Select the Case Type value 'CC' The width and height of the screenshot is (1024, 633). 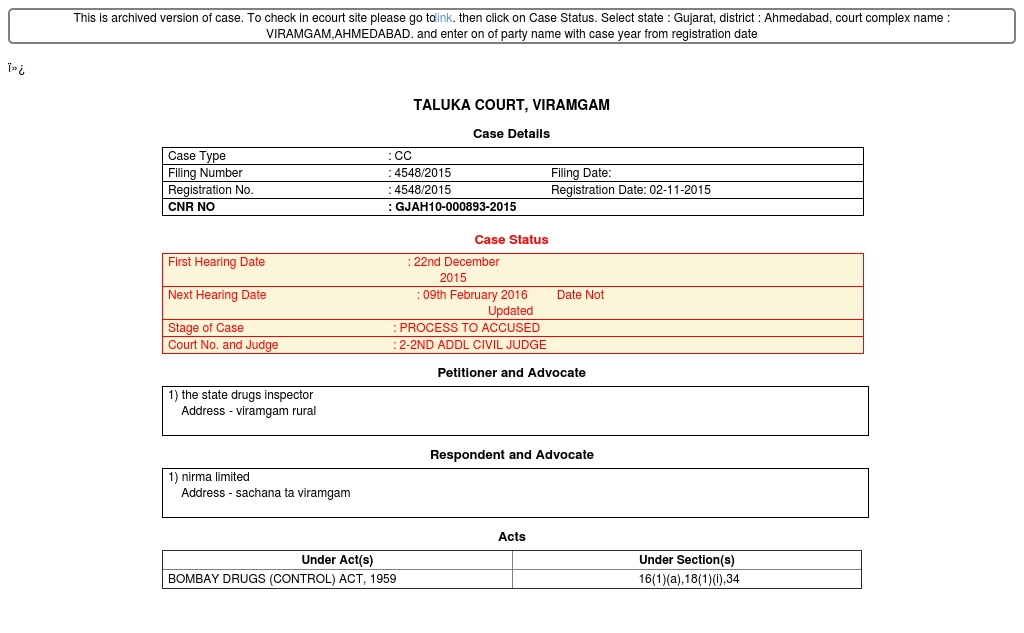click(402, 156)
